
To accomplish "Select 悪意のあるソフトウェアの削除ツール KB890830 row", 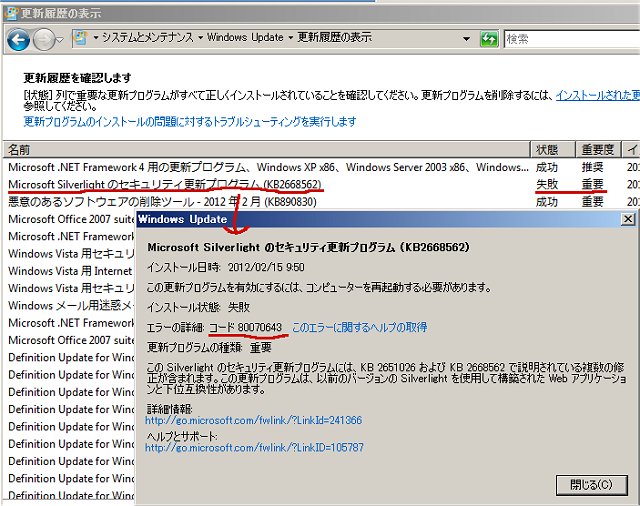I will click(x=320, y=202).
